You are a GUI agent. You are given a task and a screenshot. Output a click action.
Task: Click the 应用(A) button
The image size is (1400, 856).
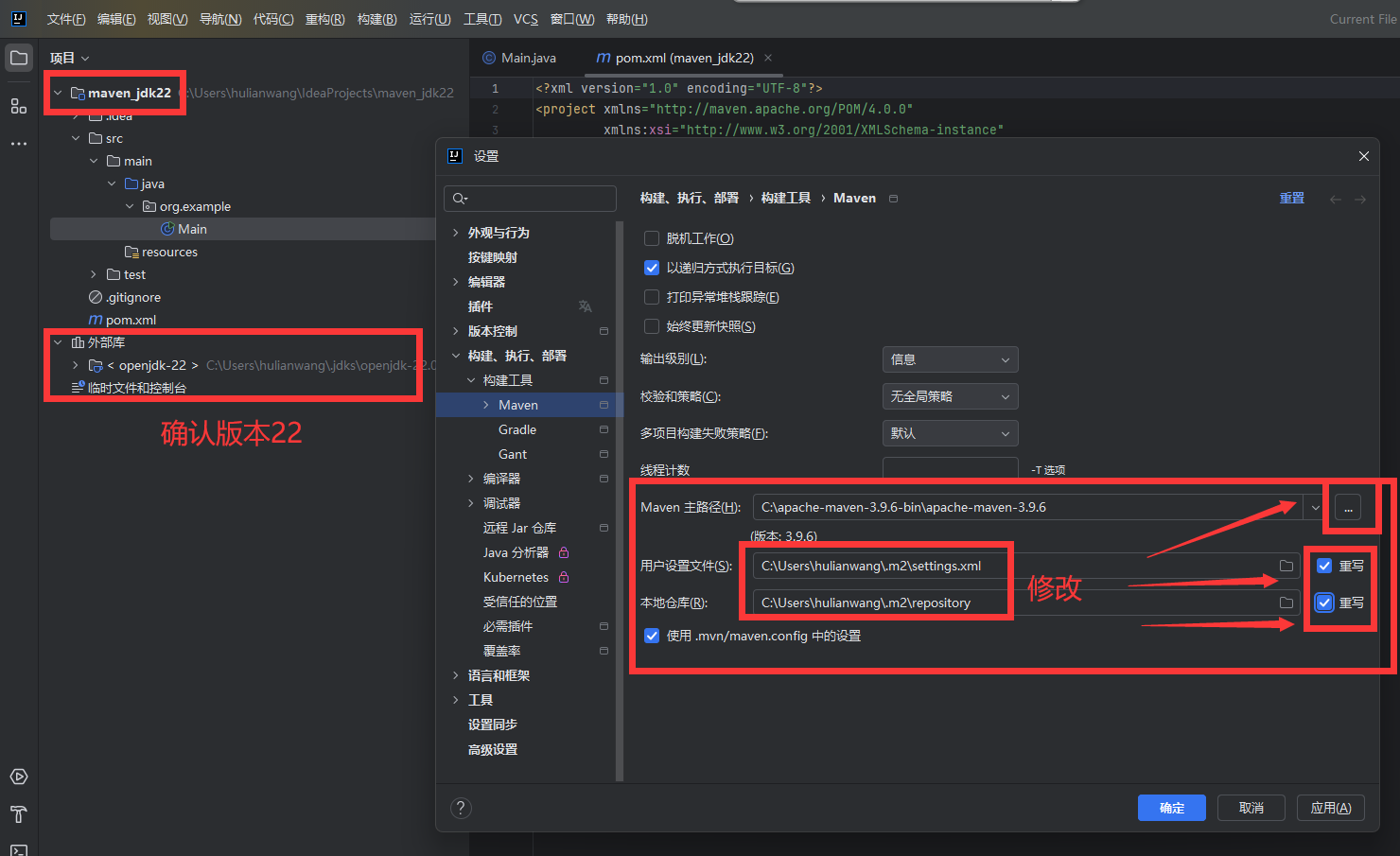[x=1331, y=808]
